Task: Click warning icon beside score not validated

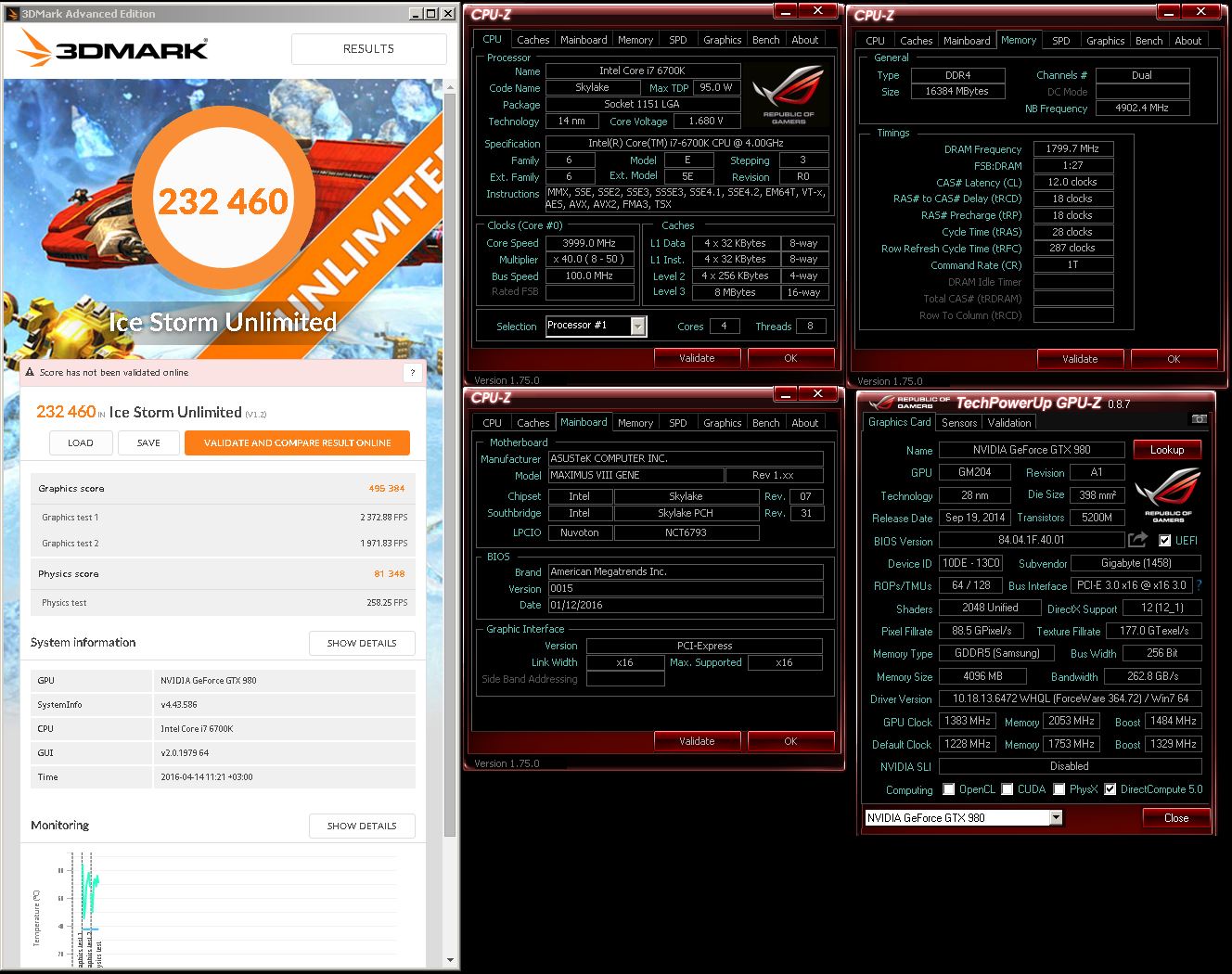Action: point(30,372)
